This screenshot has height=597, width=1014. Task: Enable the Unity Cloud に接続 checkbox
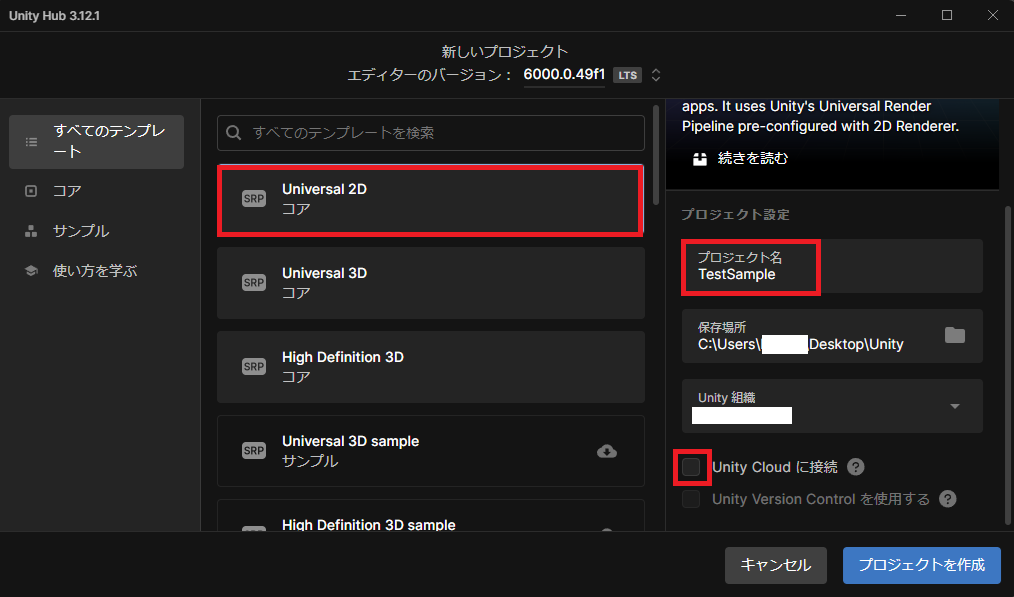point(691,467)
